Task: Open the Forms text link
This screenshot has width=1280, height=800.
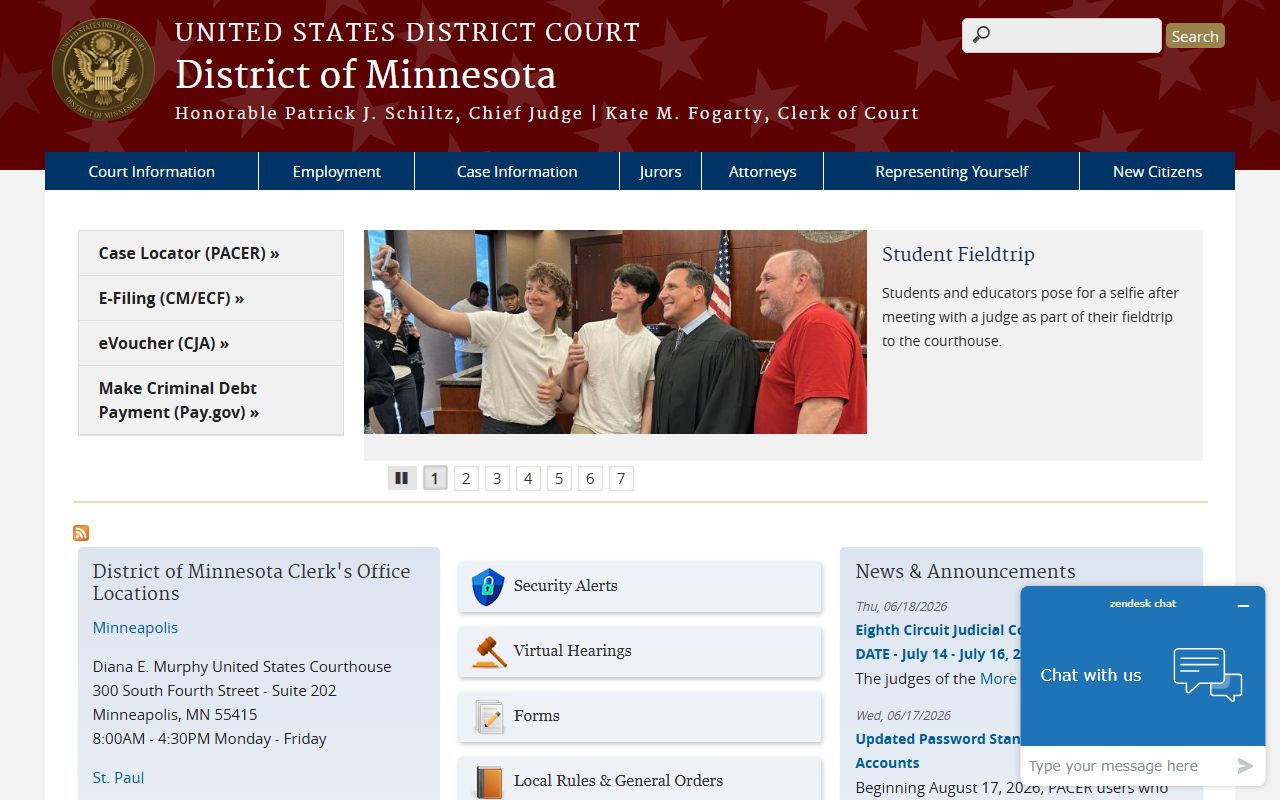Action: [537, 716]
